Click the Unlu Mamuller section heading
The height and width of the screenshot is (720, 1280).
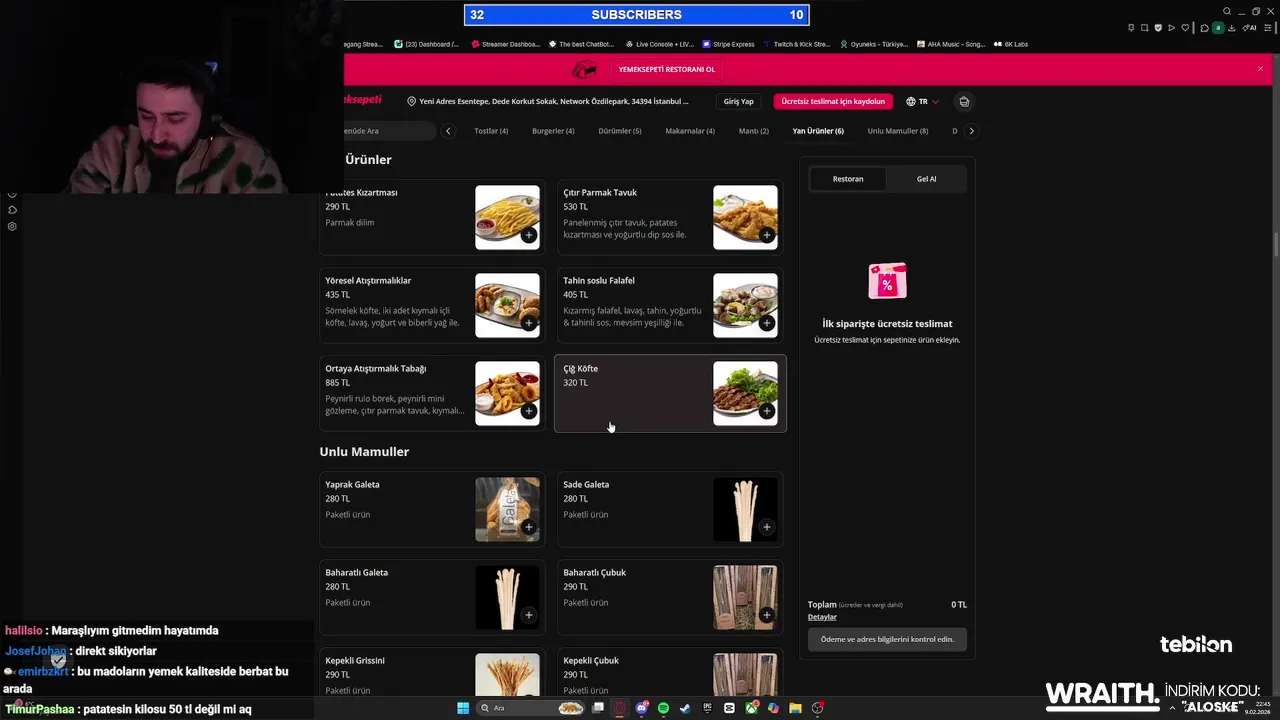364,452
